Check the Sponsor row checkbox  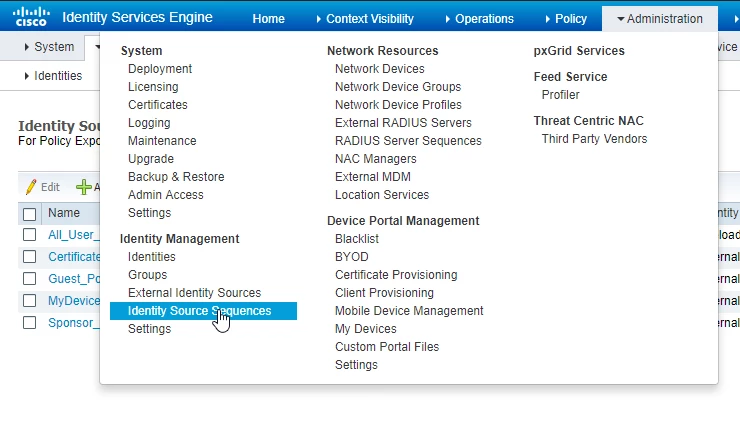pos(29,323)
